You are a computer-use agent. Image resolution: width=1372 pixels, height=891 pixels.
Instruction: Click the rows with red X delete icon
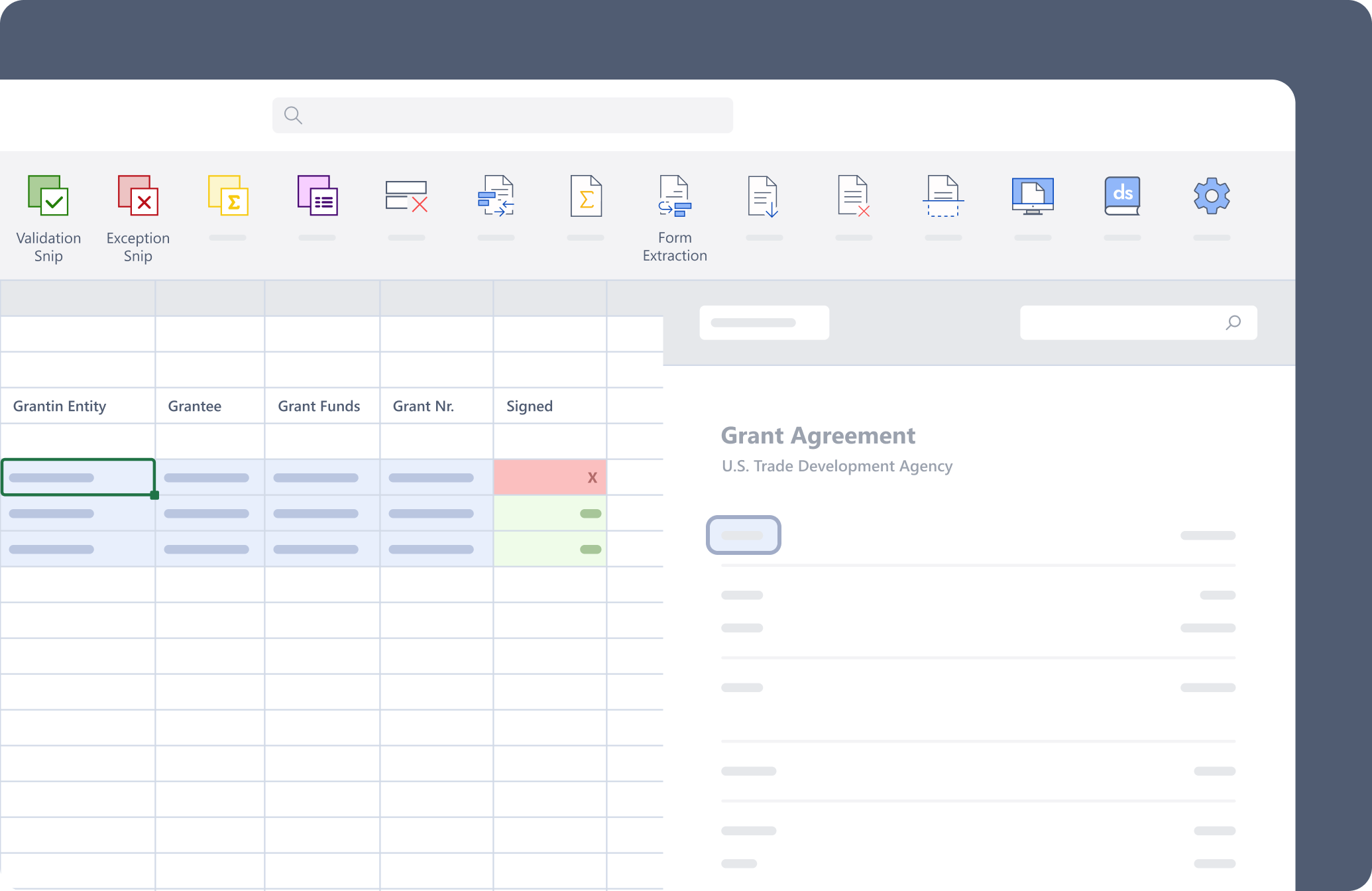point(407,196)
